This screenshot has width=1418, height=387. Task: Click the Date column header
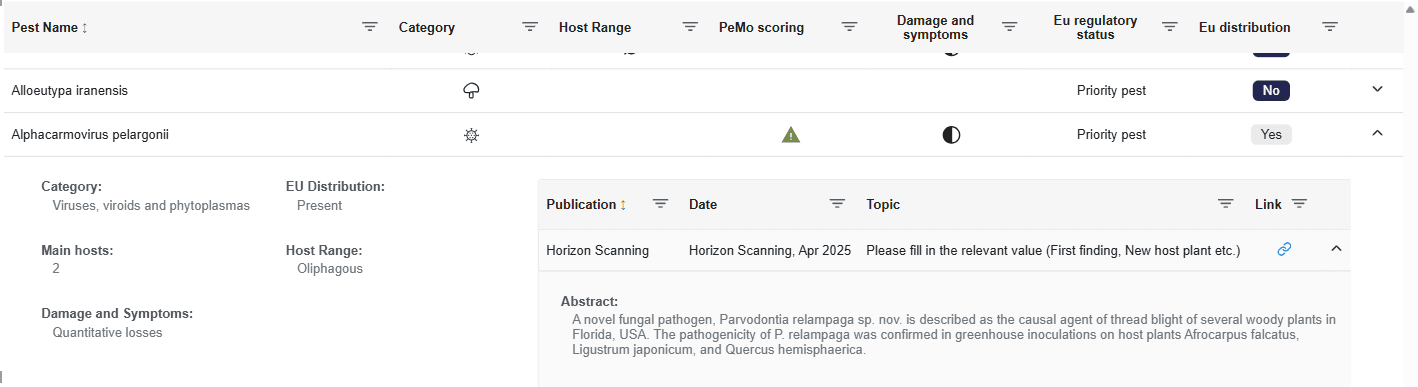click(x=703, y=204)
